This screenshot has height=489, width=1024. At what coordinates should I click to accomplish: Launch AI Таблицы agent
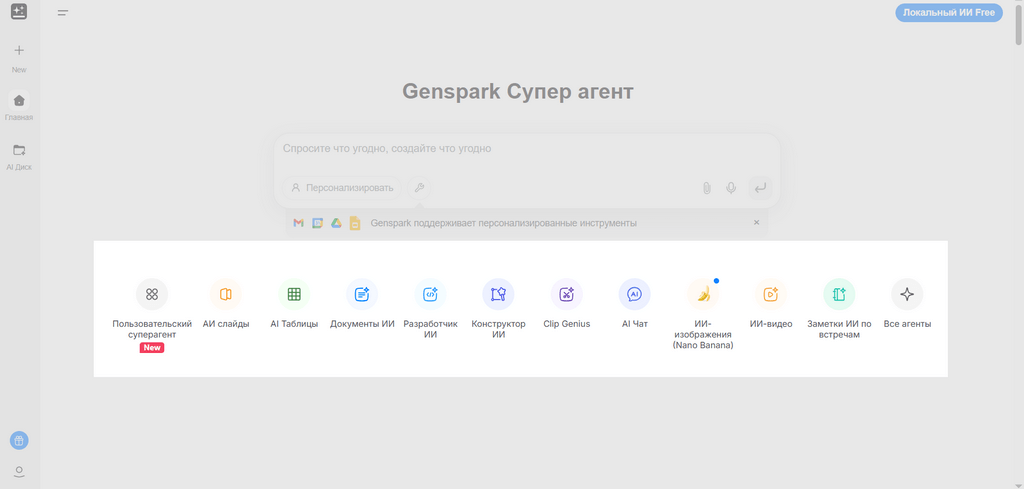[295, 294]
